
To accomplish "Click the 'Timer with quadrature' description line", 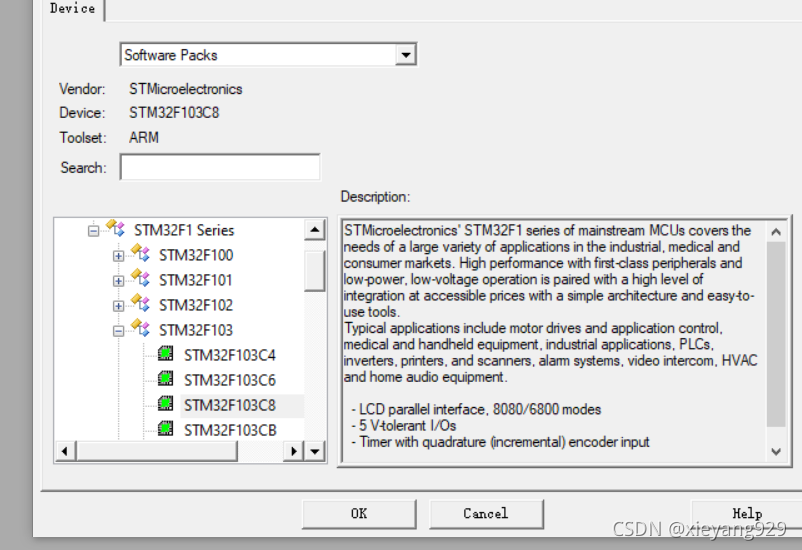I will point(500,442).
